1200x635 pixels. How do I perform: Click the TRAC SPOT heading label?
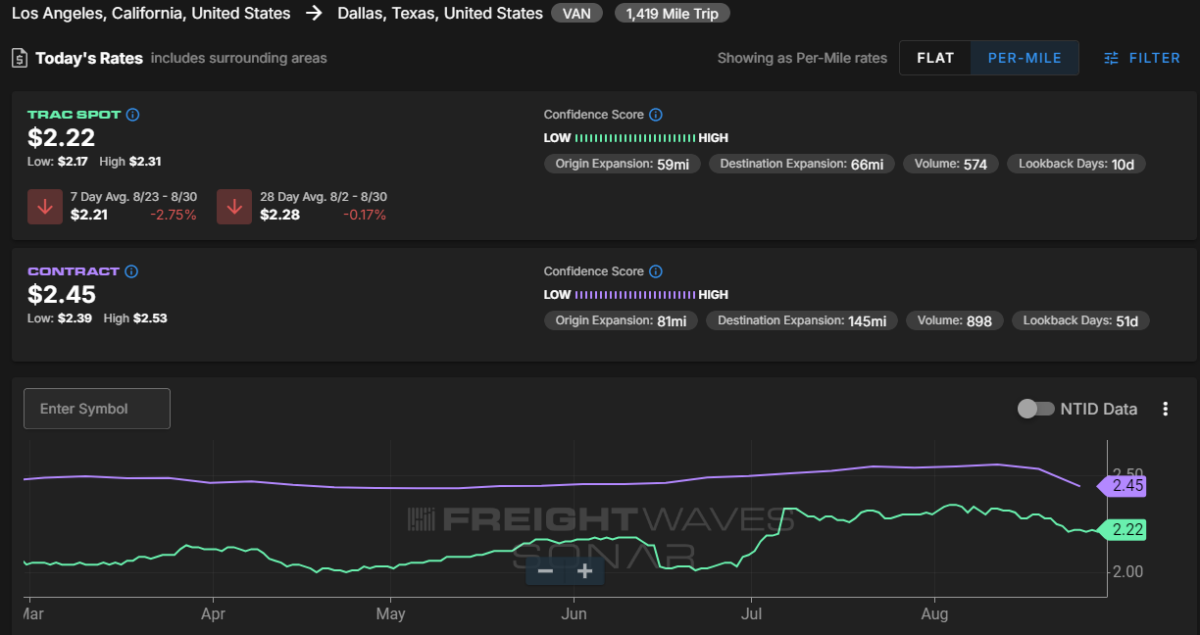coord(74,115)
